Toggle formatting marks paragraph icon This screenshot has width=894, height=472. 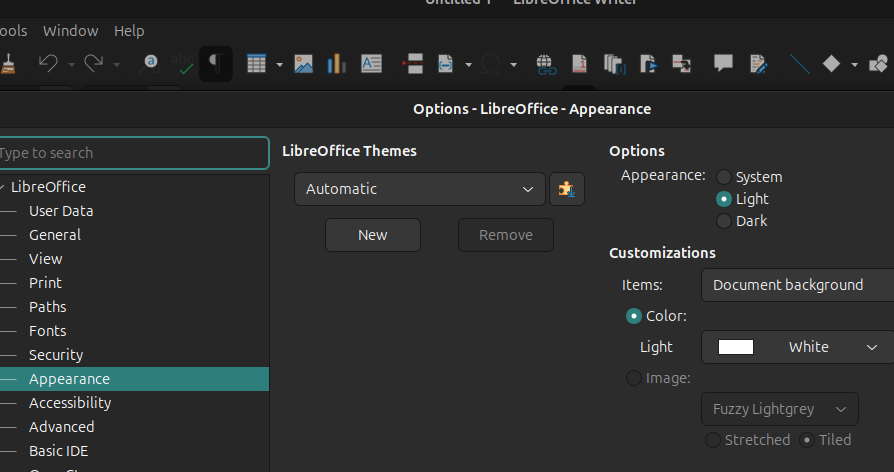[215, 64]
